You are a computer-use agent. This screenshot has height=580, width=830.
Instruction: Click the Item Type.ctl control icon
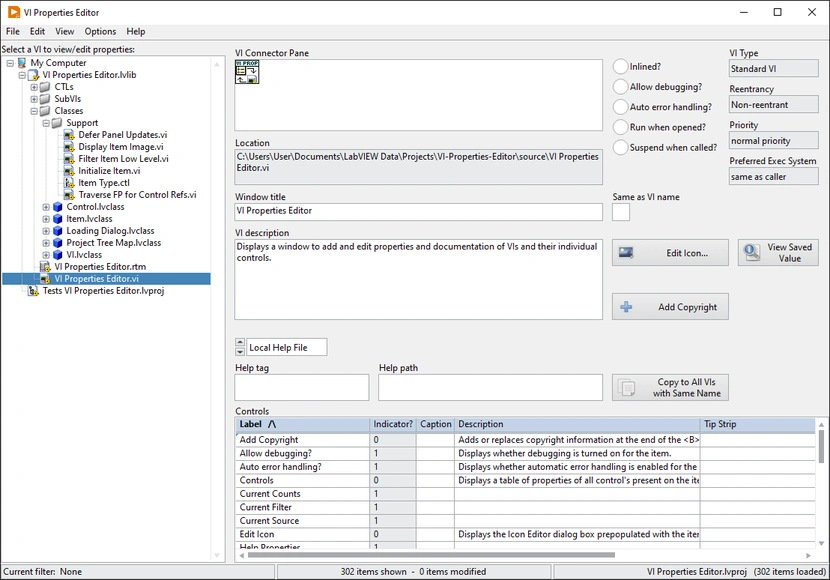69,183
